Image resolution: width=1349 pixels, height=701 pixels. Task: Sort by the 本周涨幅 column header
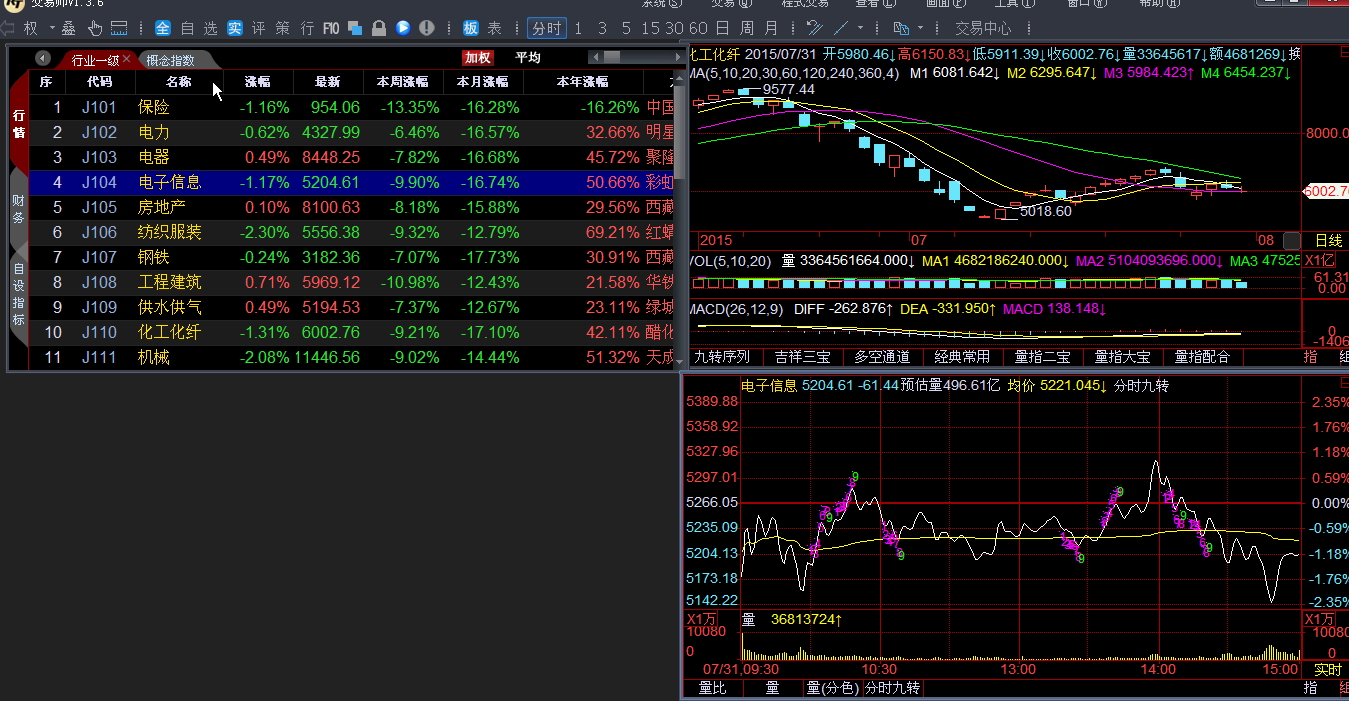pos(402,82)
